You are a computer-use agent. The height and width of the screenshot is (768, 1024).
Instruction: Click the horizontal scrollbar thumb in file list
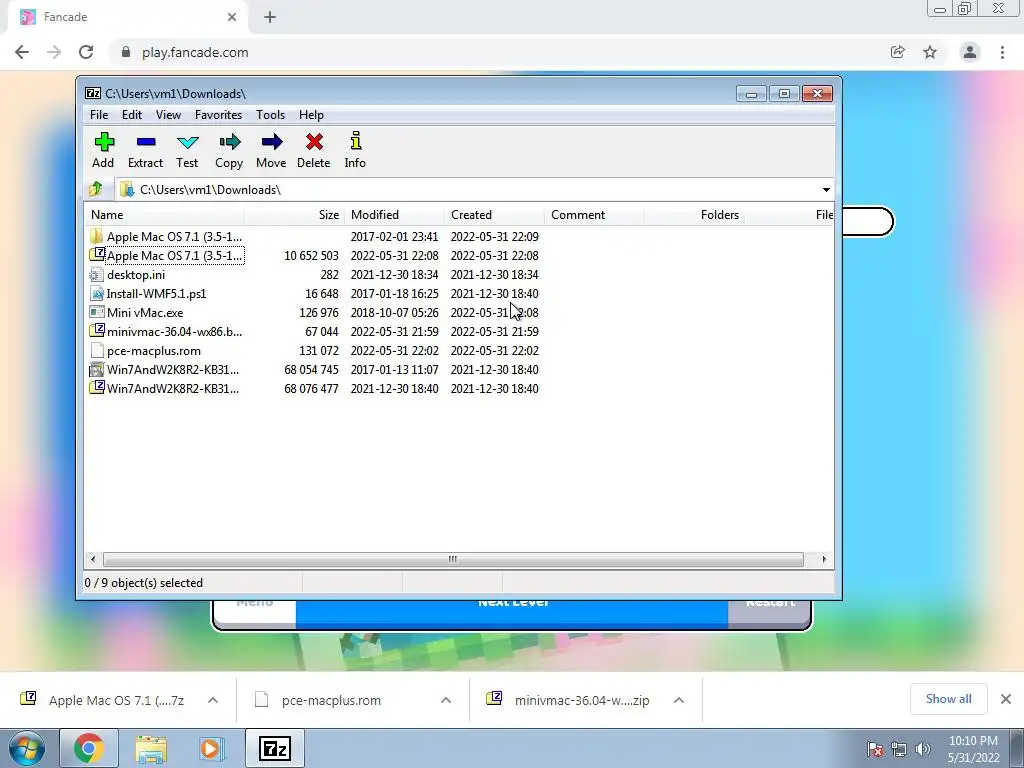pyautogui.click(x=453, y=559)
